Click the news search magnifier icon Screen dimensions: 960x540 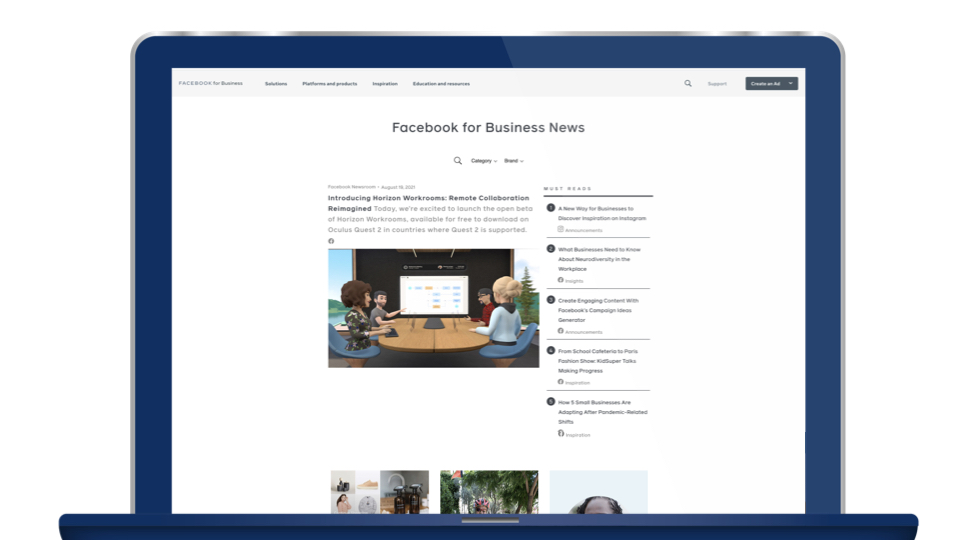(458, 160)
